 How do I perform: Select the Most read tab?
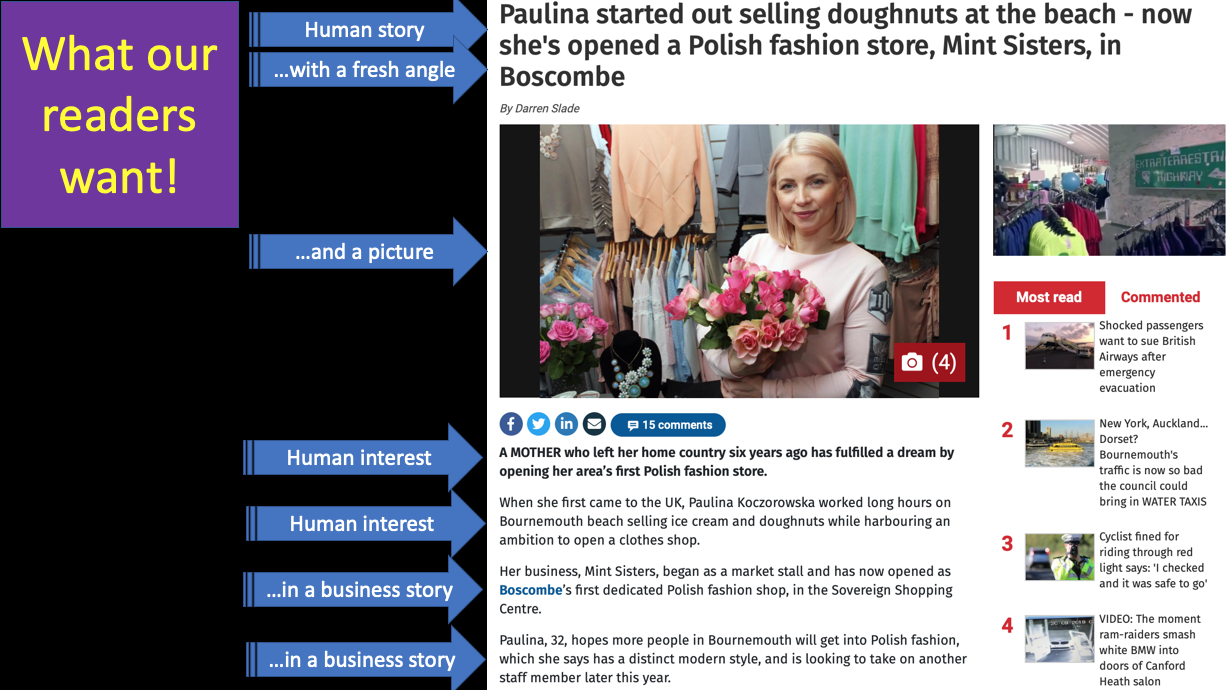pyautogui.click(x=1049, y=297)
